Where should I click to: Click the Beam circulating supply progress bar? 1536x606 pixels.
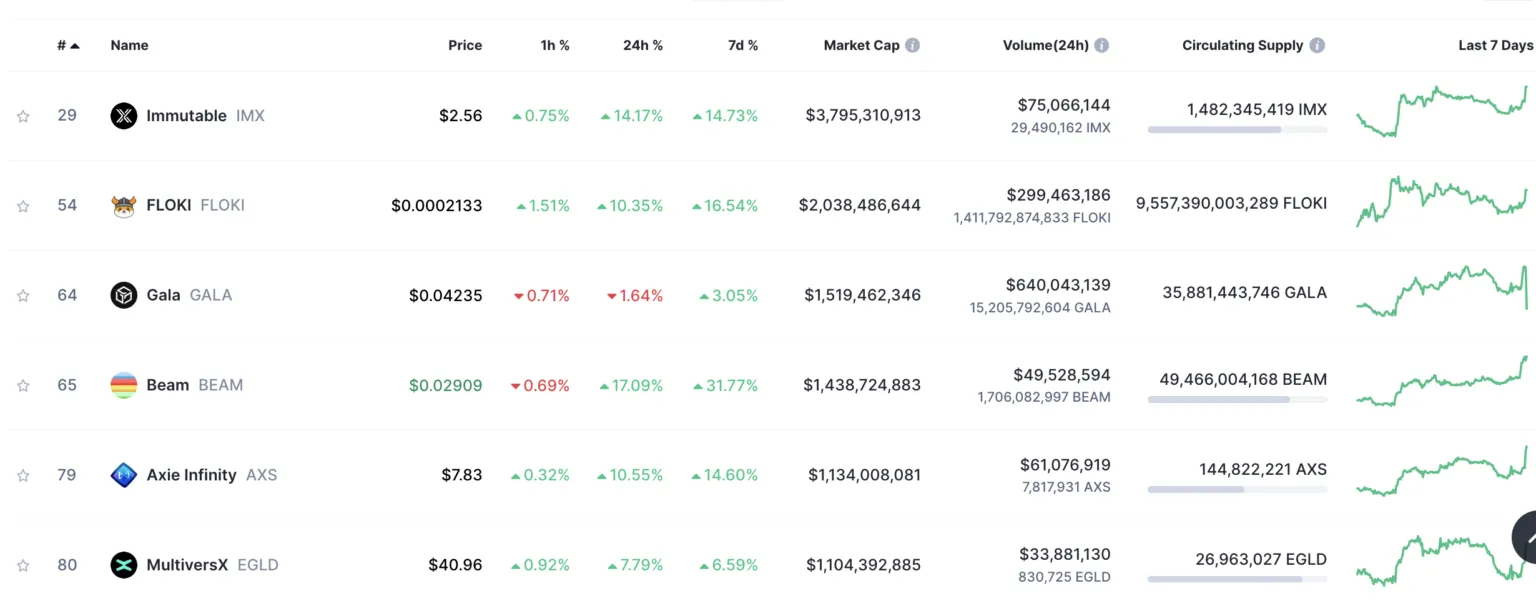[x=1237, y=399]
